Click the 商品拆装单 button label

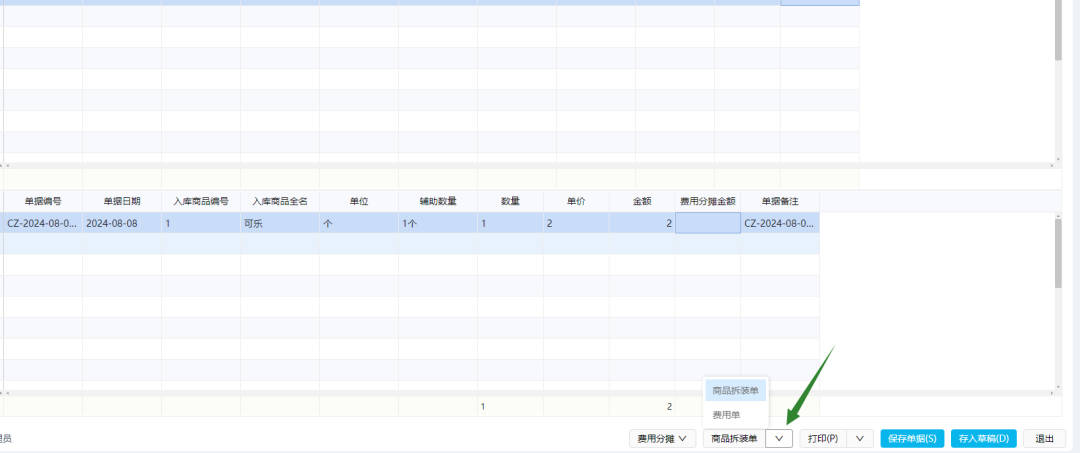click(x=734, y=439)
